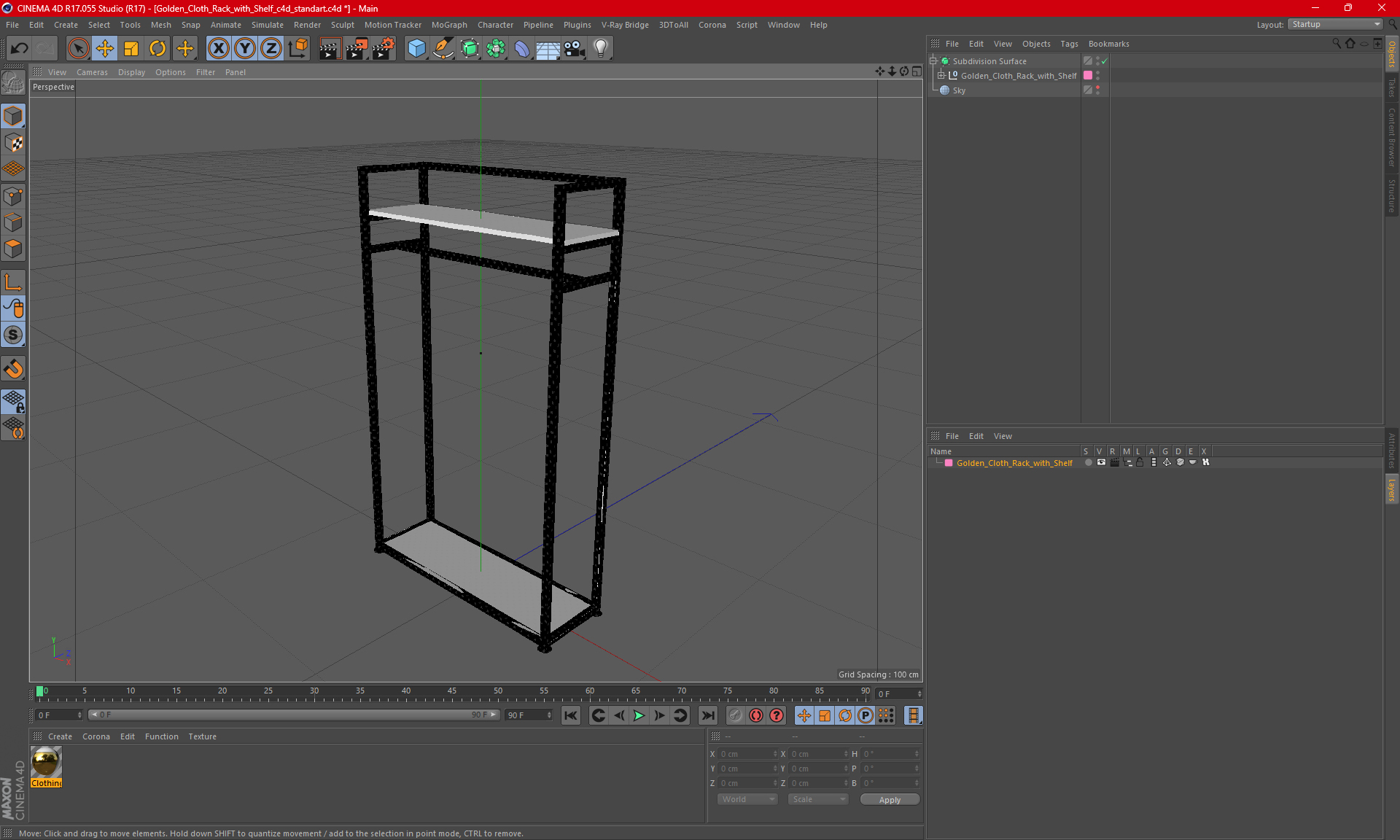1400x840 pixels.
Task: Open the viewport Filter menu
Action: (206, 72)
